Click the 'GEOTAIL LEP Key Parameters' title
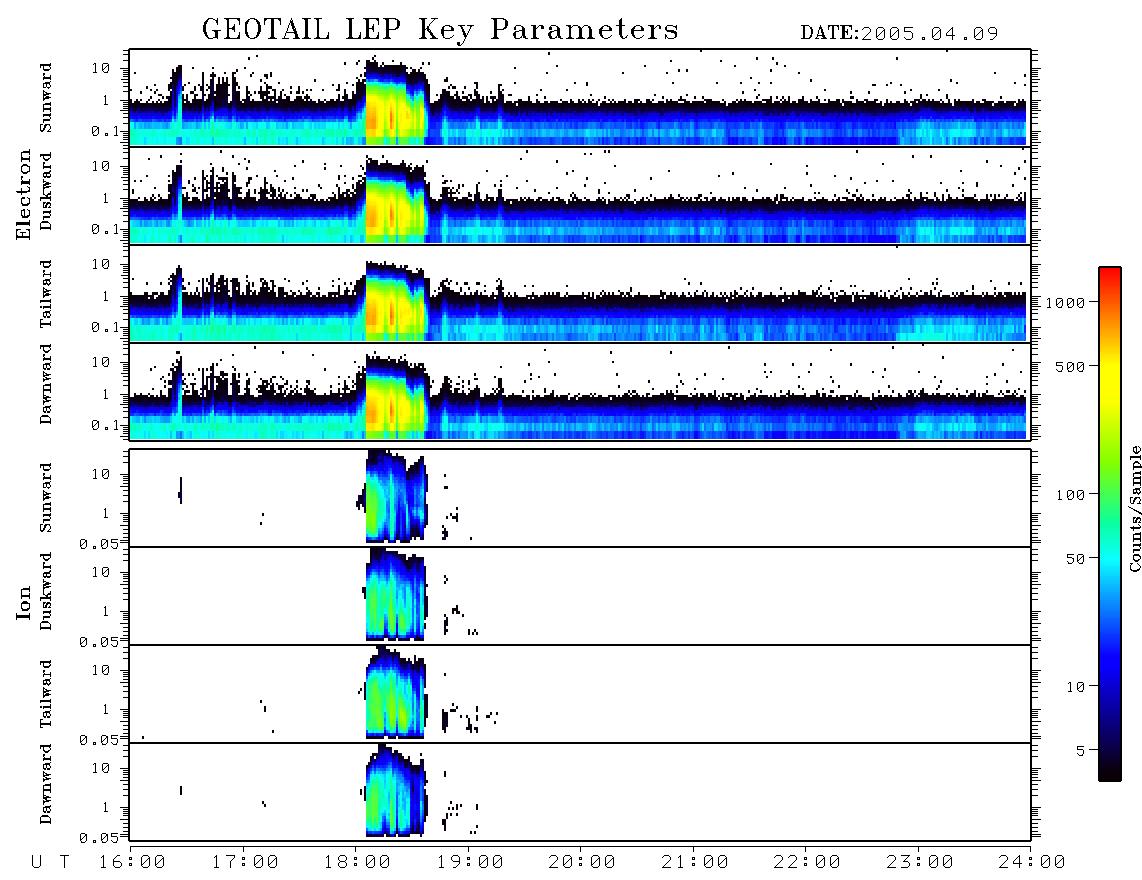 click(x=440, y=31)
